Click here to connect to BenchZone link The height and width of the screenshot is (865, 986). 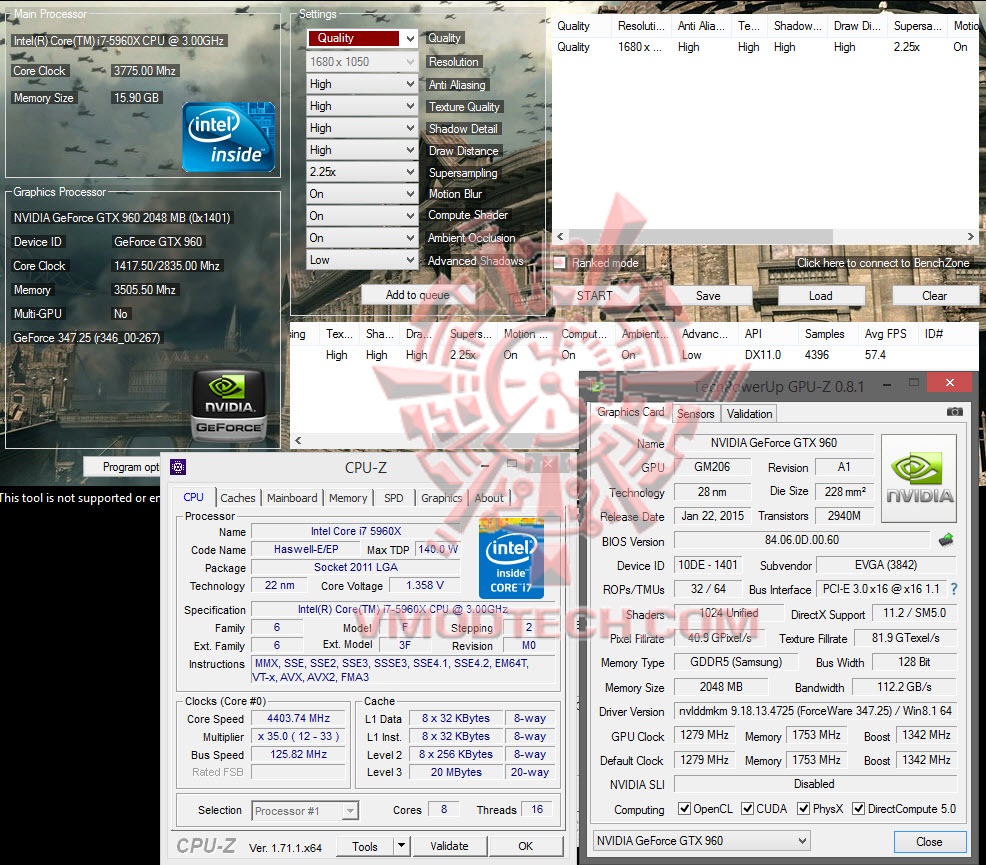883,263
